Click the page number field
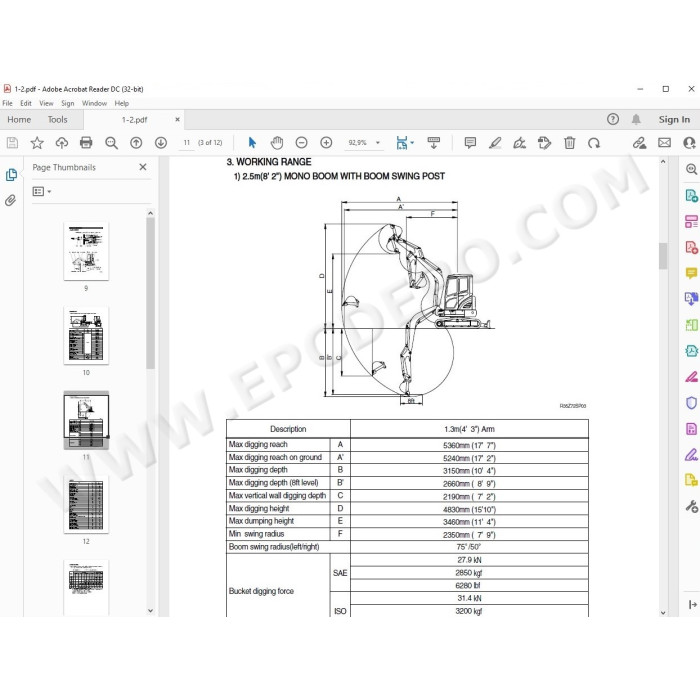This screenshot has width=700, height=700. pyautogui.click(x=187, y=143)
